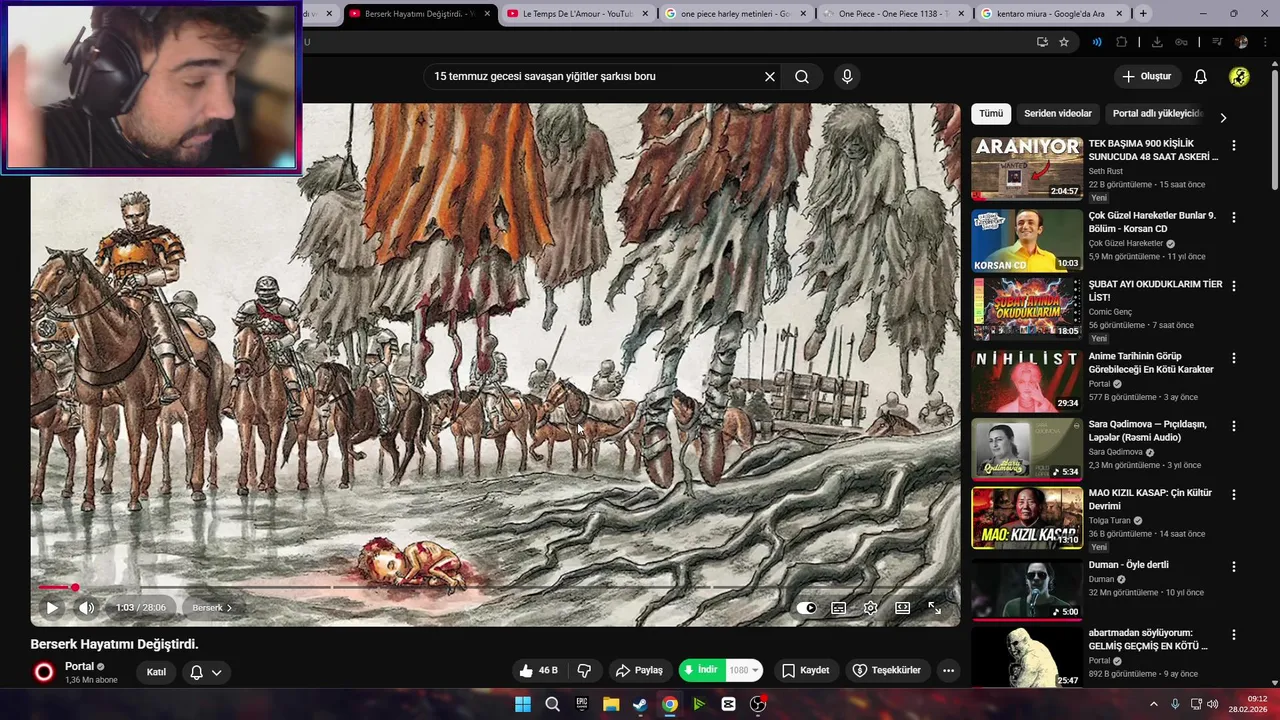Open notification bell dropdown for Portal channel
Viewport: 1280px width, 720px height.
[205, 672]
